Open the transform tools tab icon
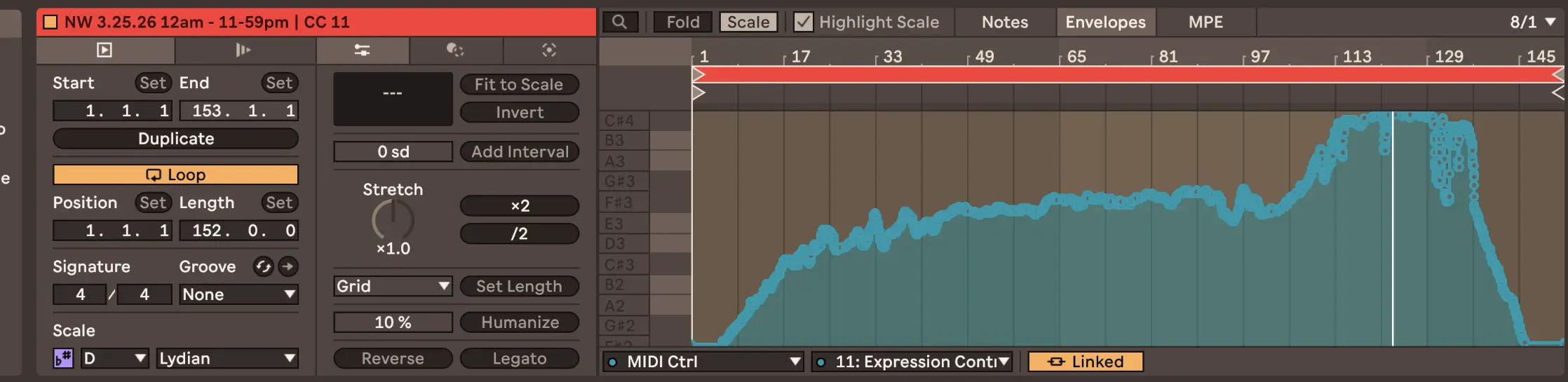1568x382 pixels. (455, 50)
